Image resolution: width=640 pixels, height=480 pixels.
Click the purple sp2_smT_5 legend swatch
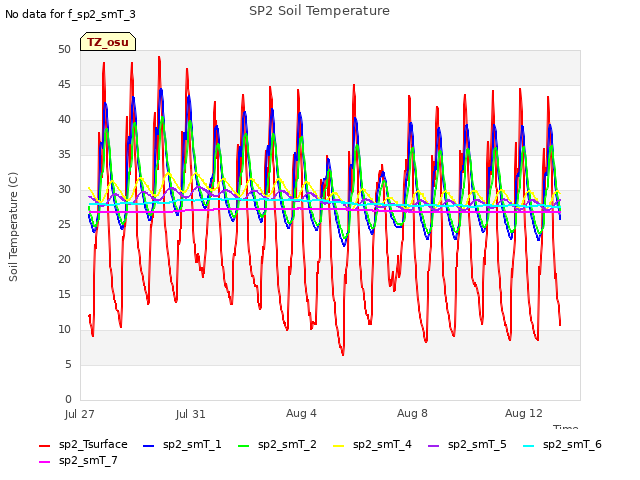[x=433, y=446]
